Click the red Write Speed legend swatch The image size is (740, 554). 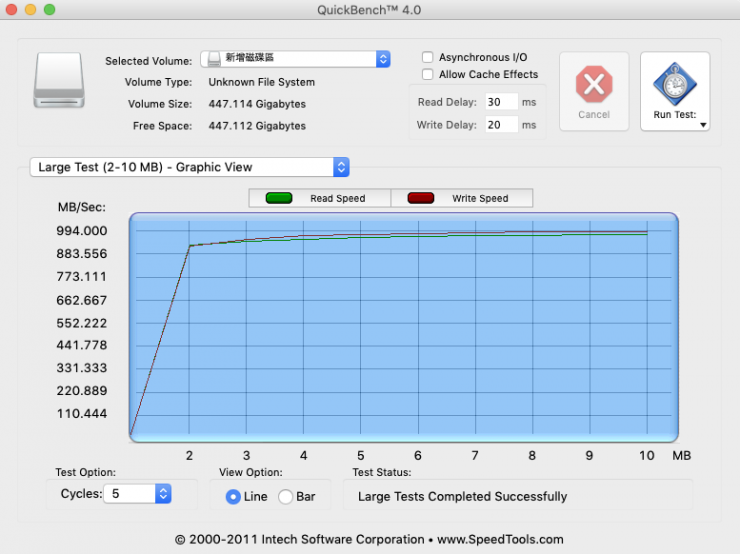[421, 198]
